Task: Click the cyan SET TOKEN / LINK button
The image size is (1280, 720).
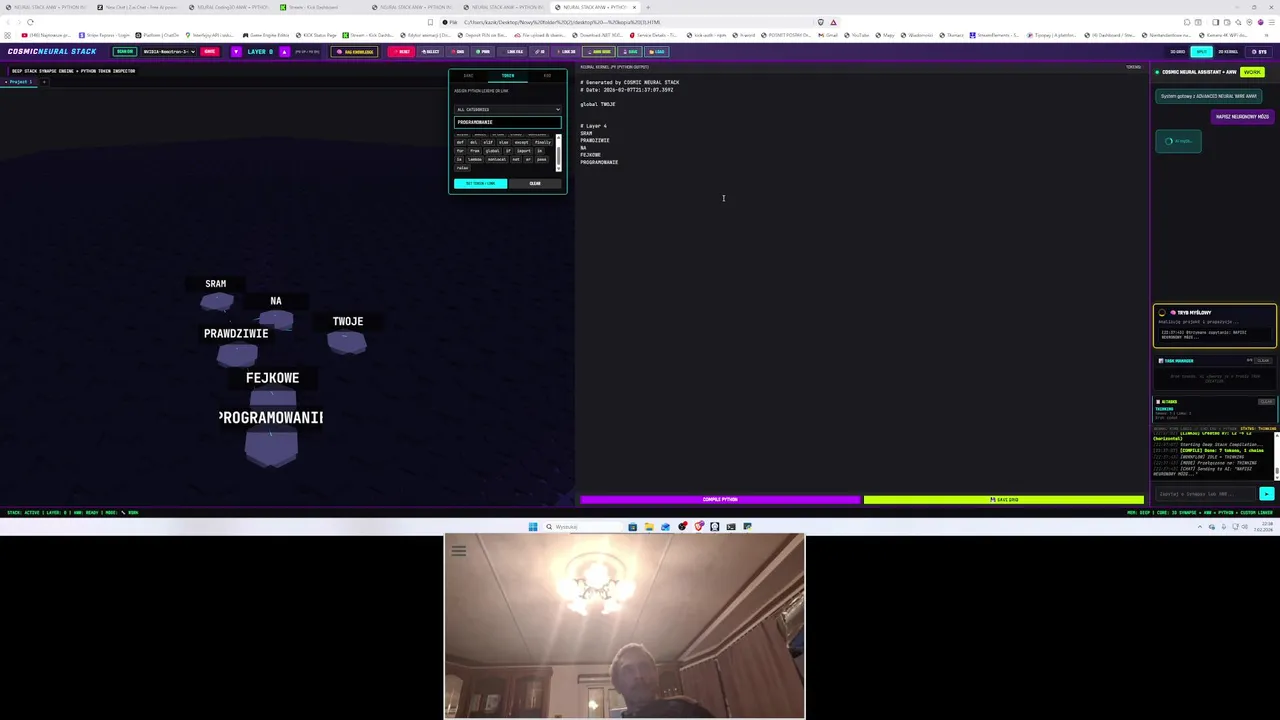Action: (x=480, y=183)
